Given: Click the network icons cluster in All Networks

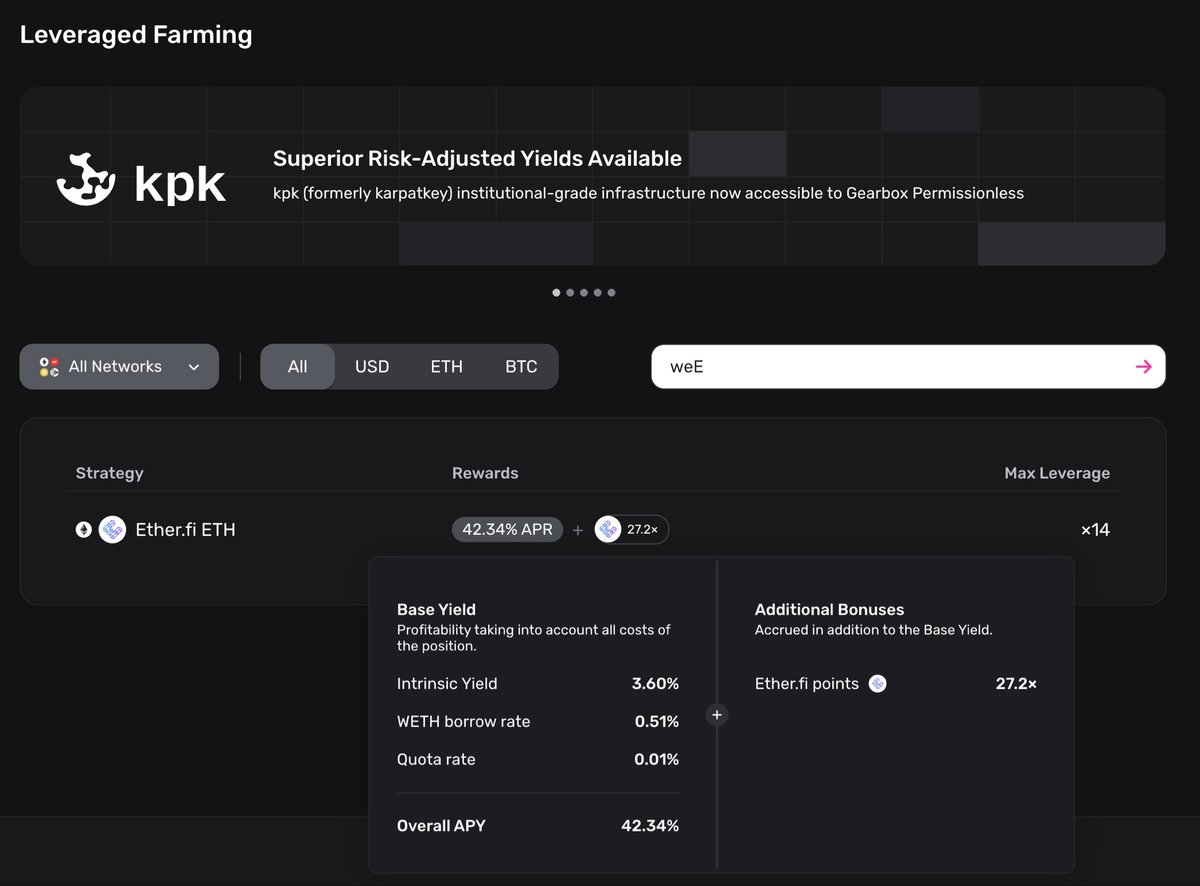Looking at the screenshot, I should coord(49,367).
